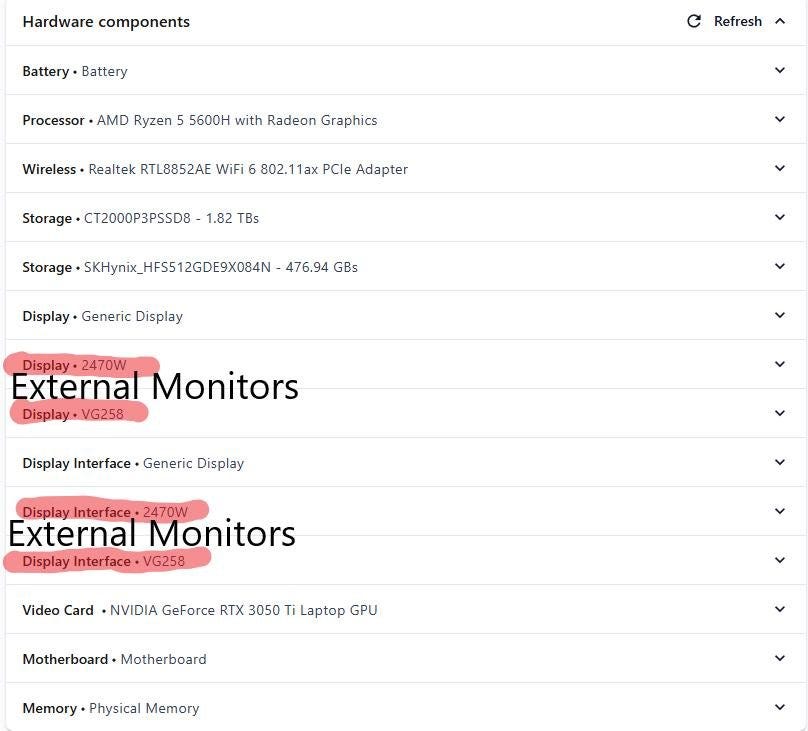Click the Refresh circular arrow icon
This screenshot has height=731, width=808.
click(694, 21)
